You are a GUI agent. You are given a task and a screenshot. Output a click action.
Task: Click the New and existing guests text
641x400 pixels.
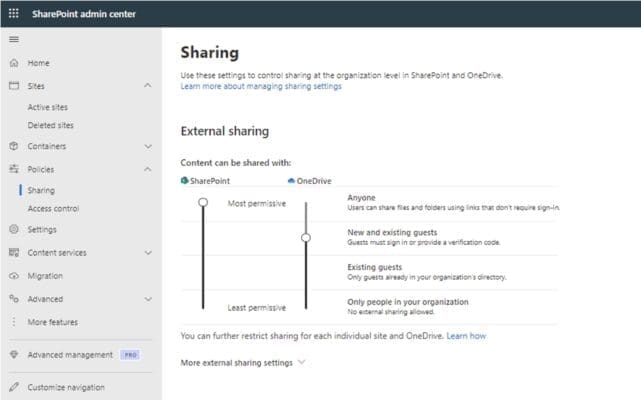392,232
